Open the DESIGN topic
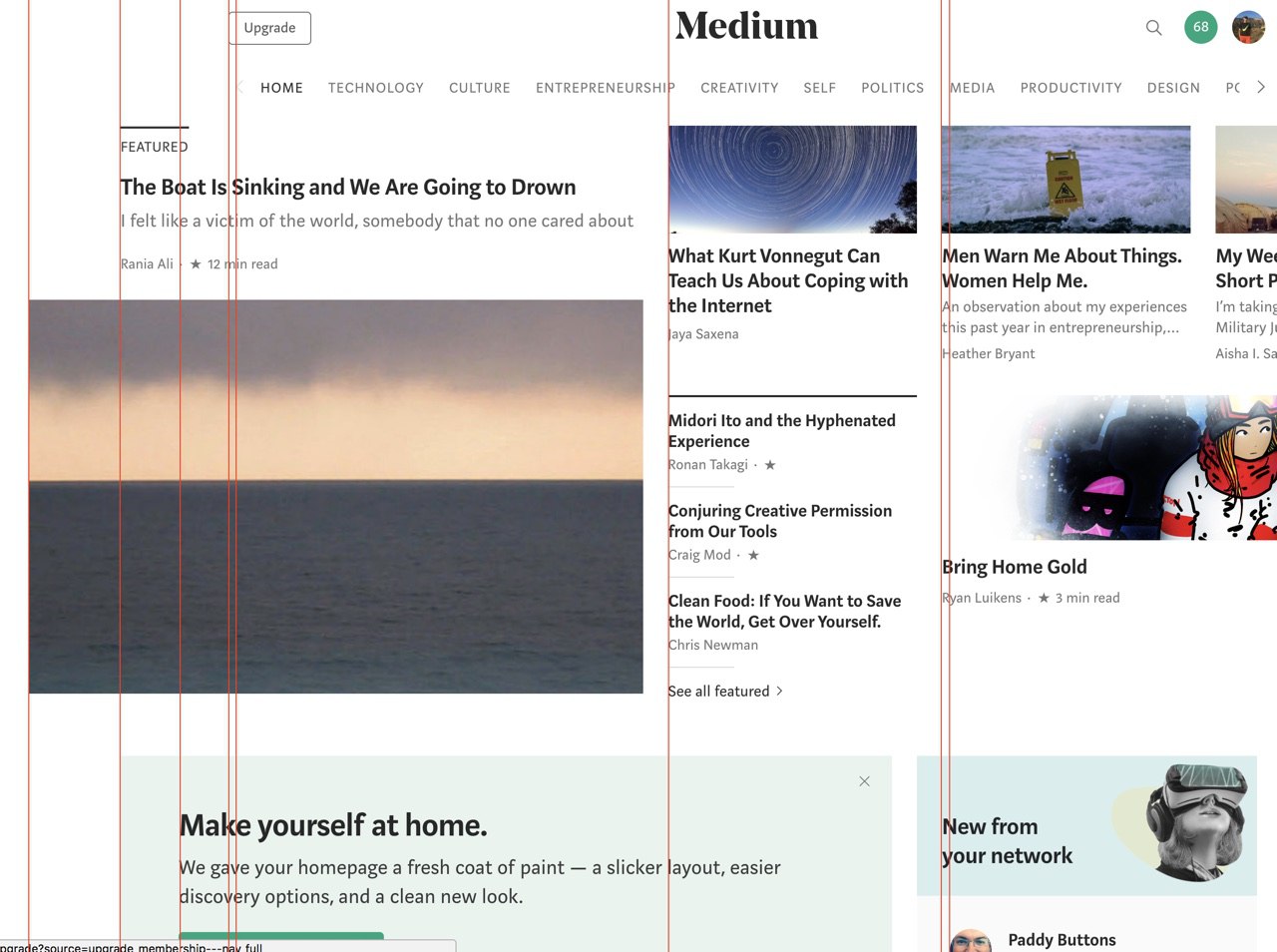 1173,88
